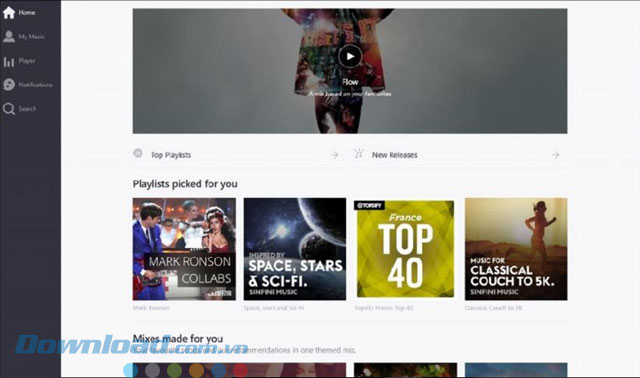Click the Player equalizer bars icon

pos(9,61)
